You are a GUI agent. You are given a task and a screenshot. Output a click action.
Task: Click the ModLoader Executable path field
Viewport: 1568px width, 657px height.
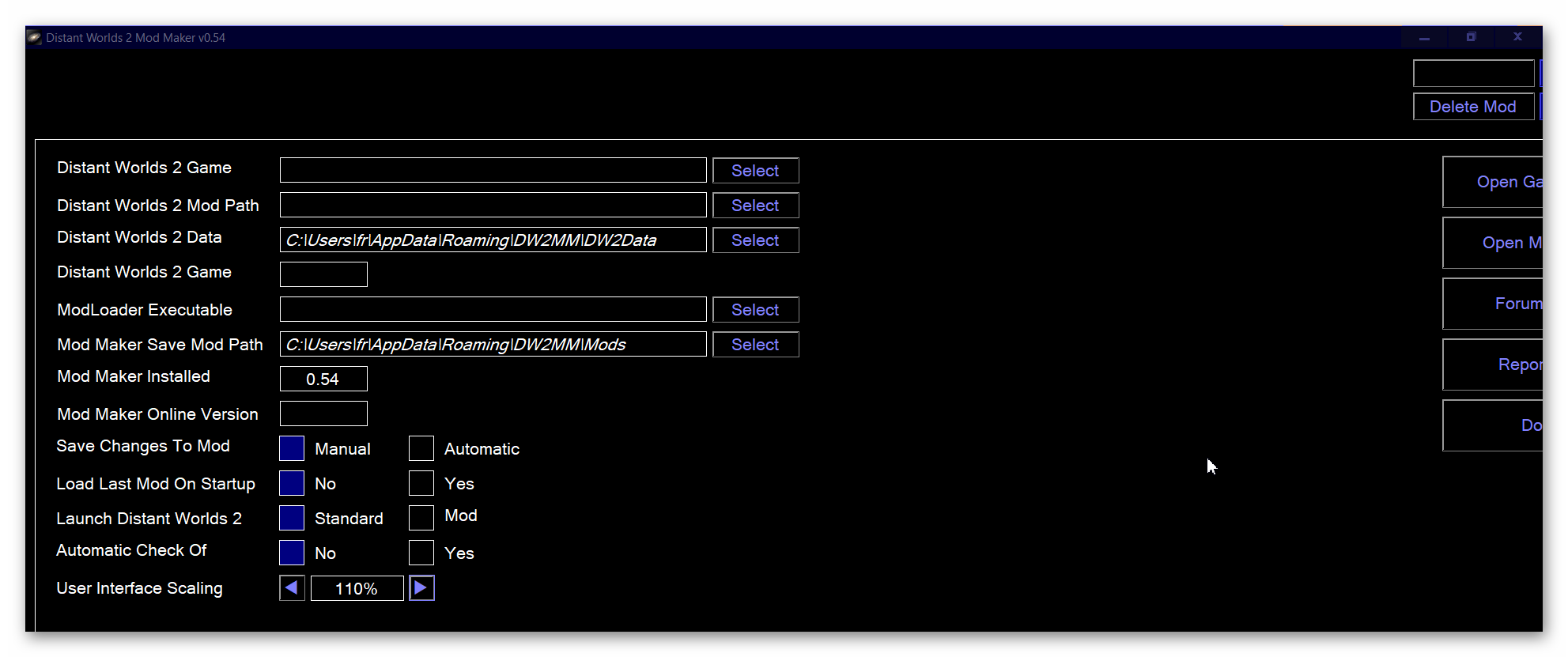tap(493, 309)
